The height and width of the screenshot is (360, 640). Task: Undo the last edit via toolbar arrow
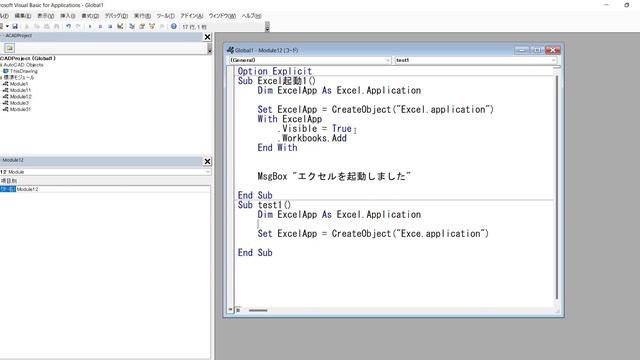[69, 26]
